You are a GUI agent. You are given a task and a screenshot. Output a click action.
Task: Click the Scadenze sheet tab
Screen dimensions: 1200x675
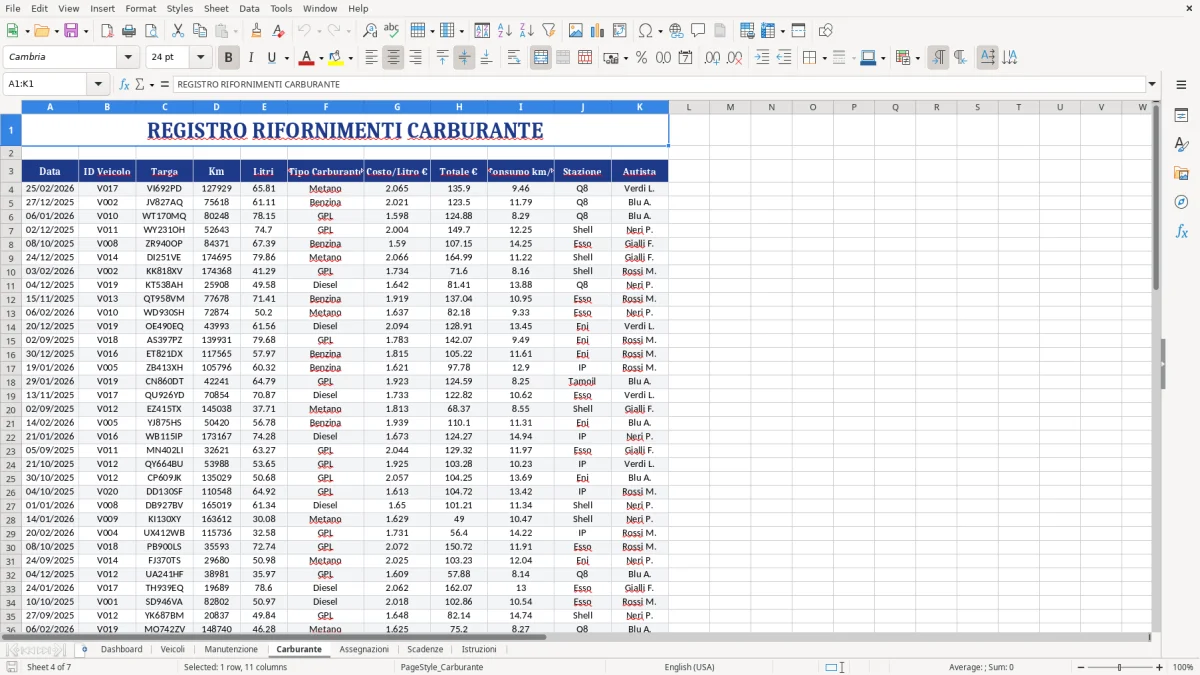(425, 648)
